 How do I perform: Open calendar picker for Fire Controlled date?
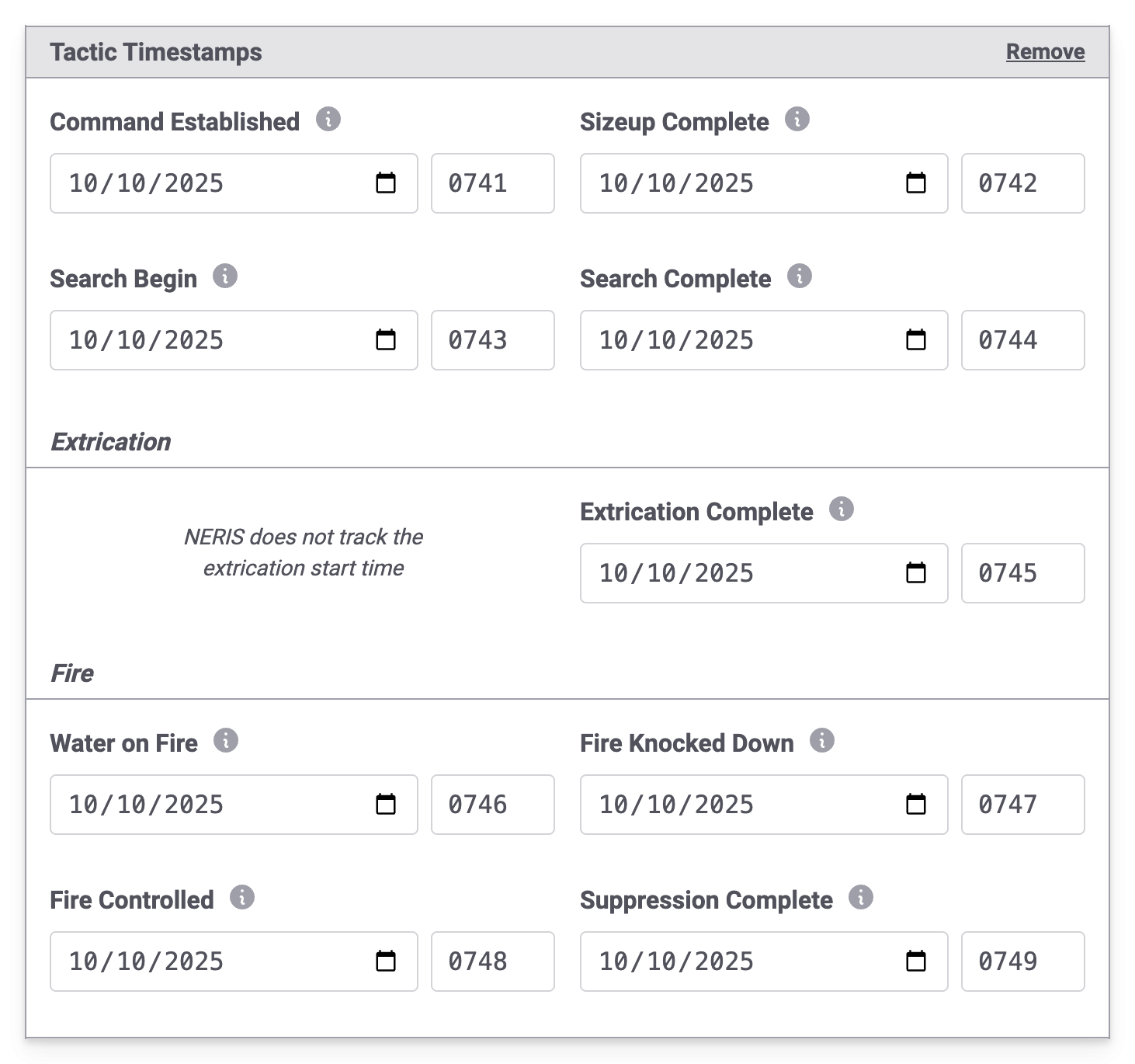click(x=386, y=961)
